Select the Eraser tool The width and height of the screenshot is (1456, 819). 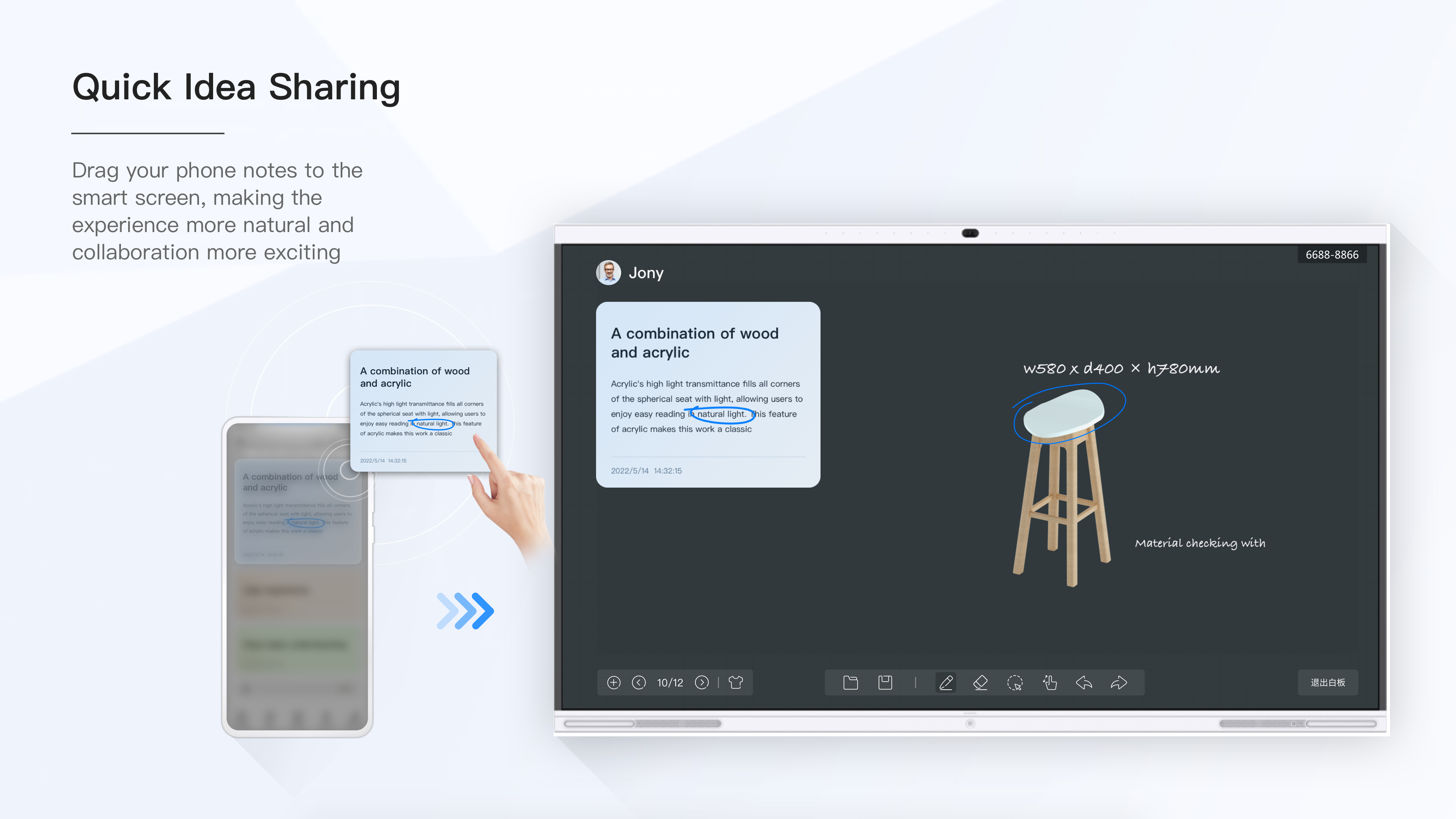click(x=981, y=682)
